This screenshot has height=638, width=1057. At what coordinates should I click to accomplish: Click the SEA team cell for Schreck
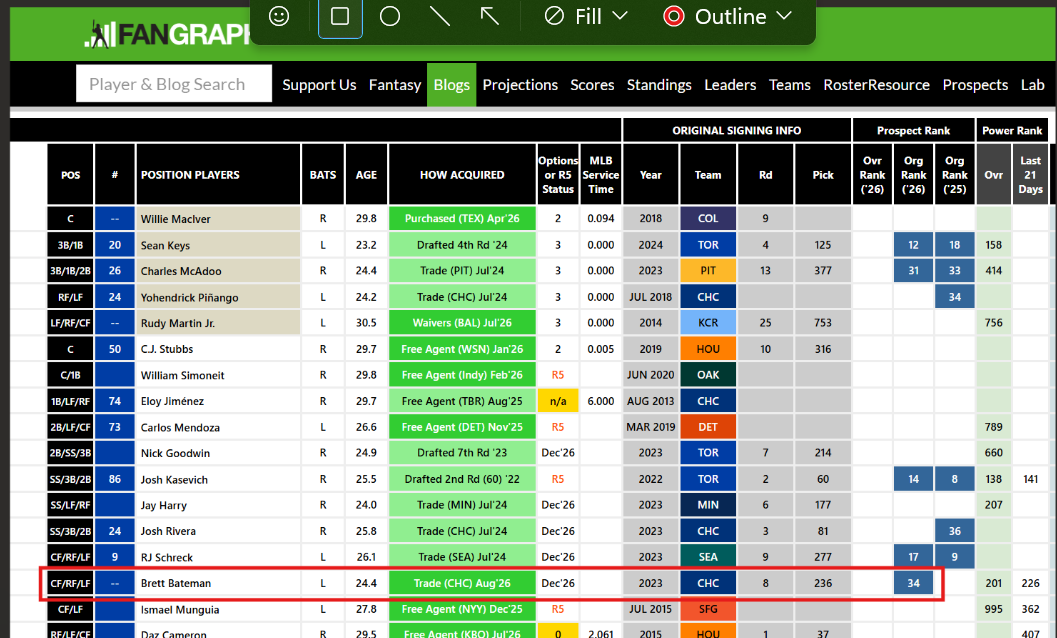coord(708,557)
